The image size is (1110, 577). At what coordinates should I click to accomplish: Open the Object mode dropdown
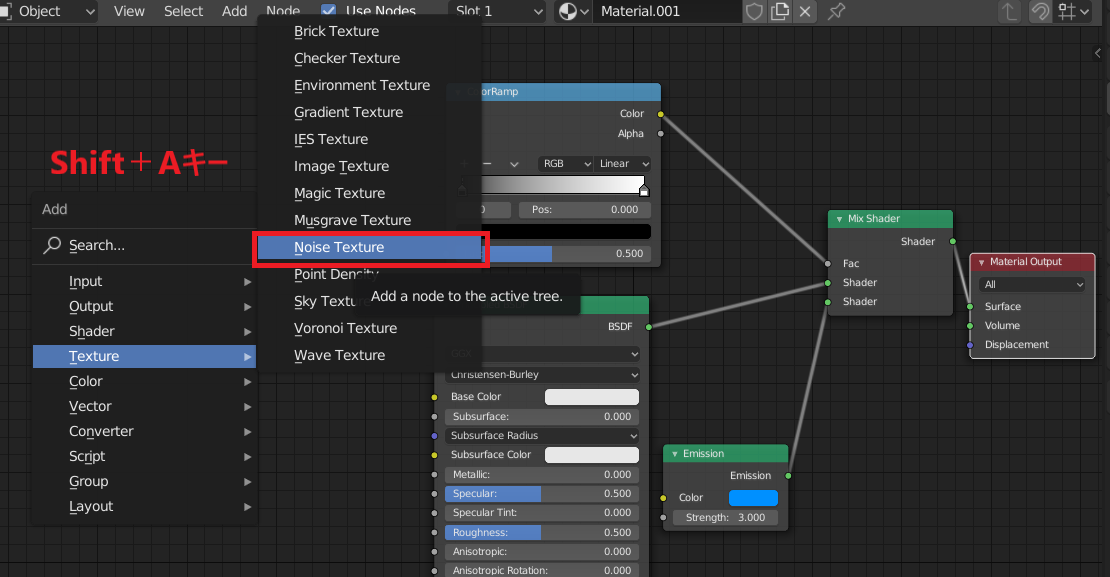(48, 11)
